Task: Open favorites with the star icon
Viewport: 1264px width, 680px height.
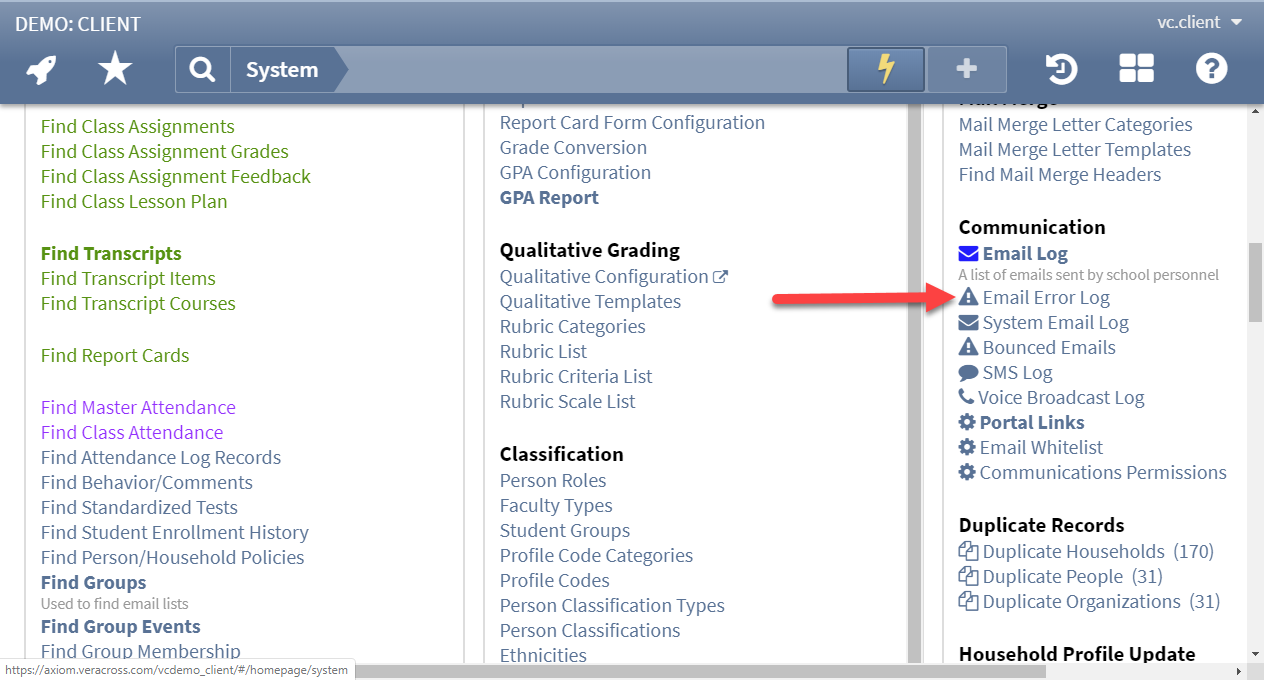Action: pos(115,70)
